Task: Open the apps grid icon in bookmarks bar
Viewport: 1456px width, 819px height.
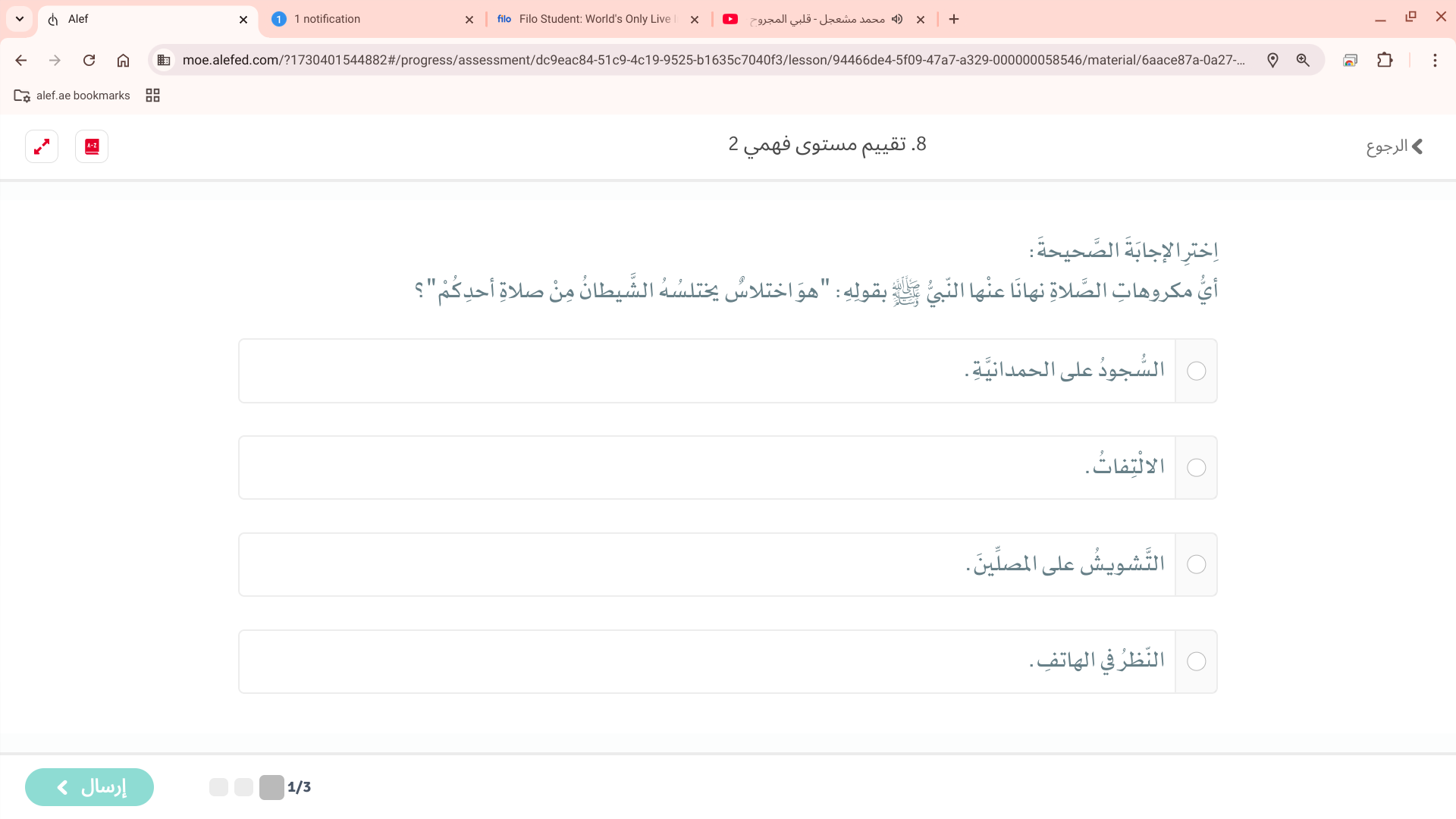Action: tap(152, 96)
